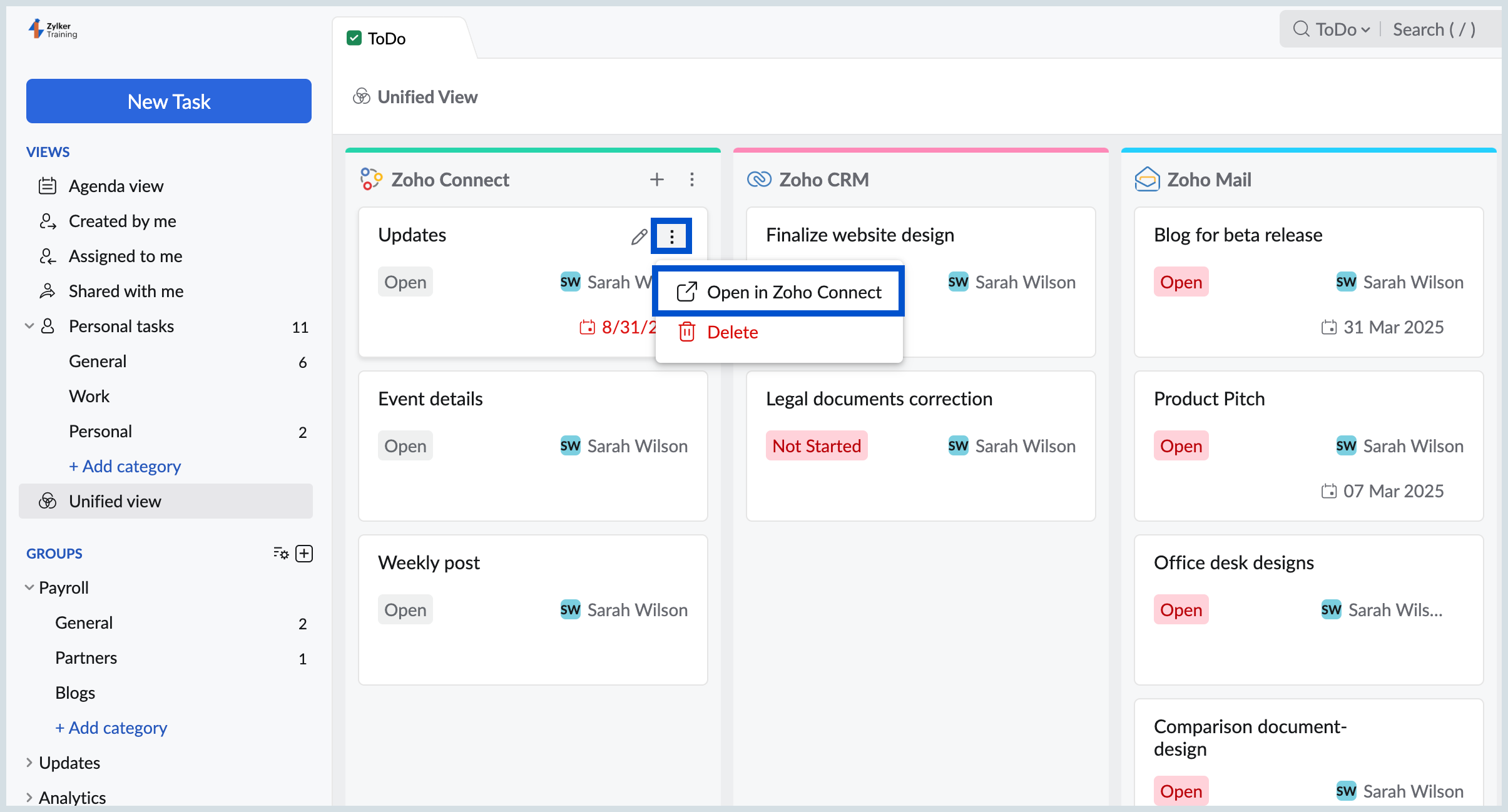1508x812 pixels.
Task: Open the Event details task card
Action: [430, 398]
